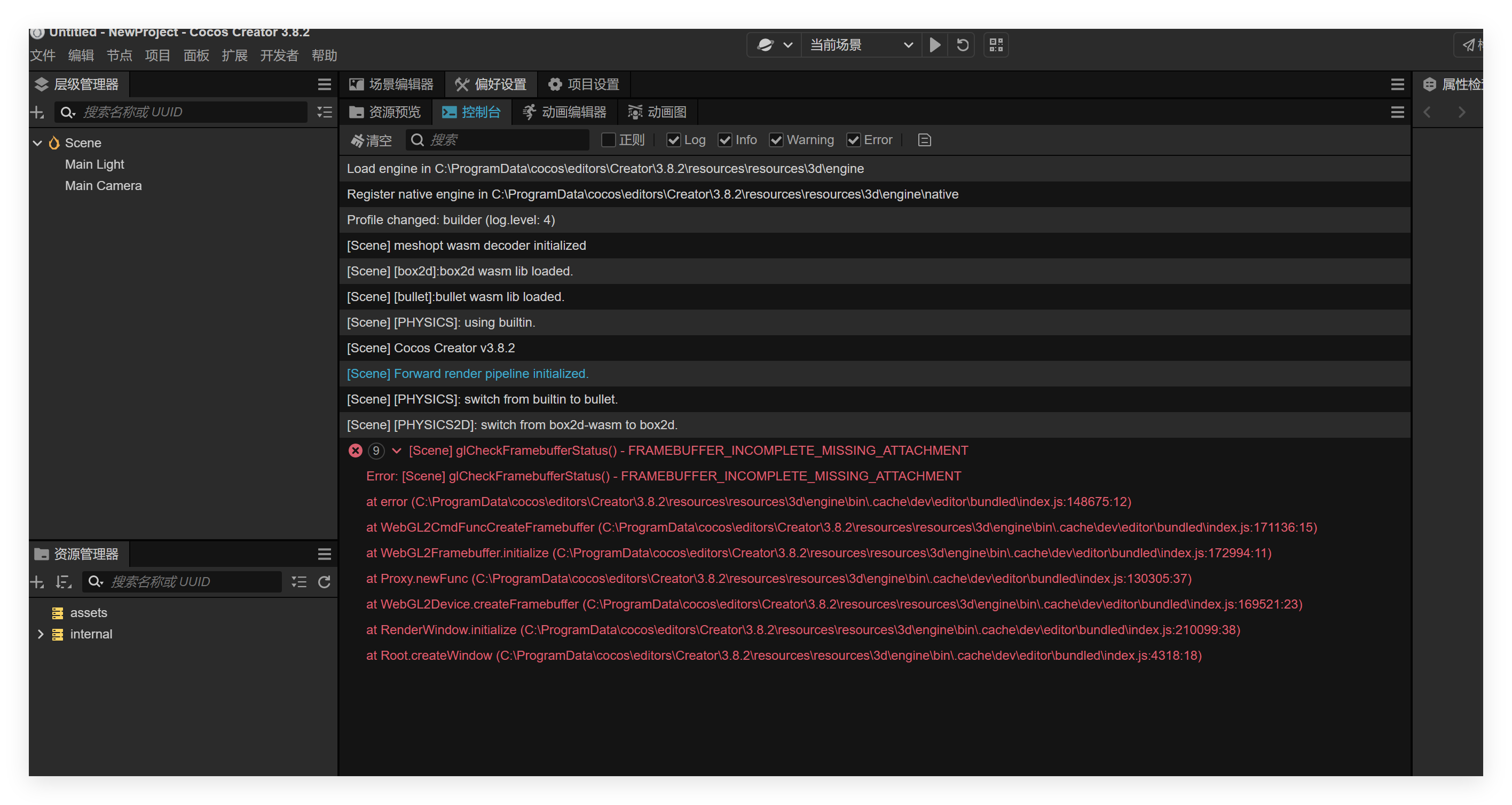Click the preview play button

point(935,45)
